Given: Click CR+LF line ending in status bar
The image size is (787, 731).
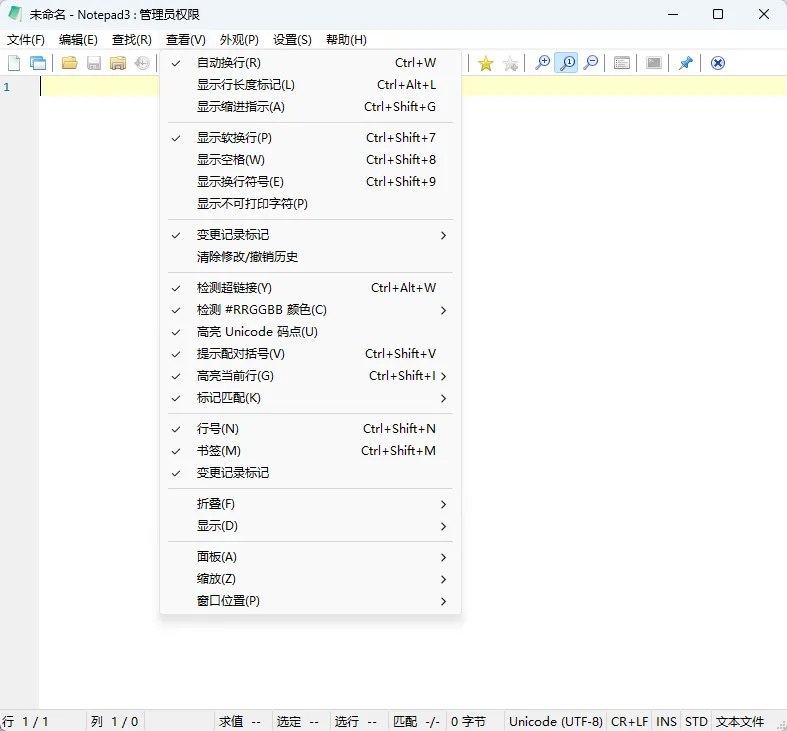Looking at the screenshot, I should (629, 721).
